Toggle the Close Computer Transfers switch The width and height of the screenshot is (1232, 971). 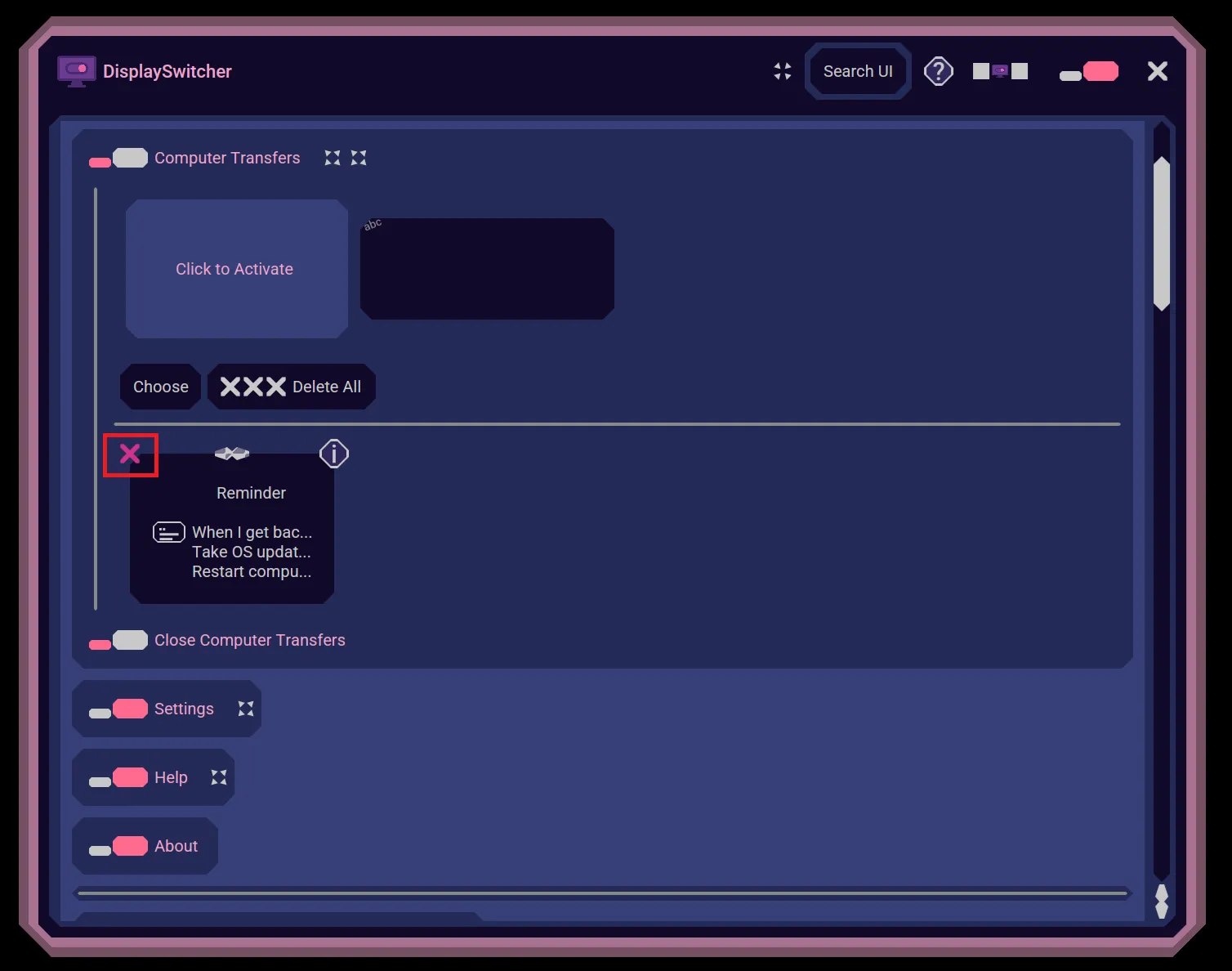pyautogui.click(x=118, y=640)
